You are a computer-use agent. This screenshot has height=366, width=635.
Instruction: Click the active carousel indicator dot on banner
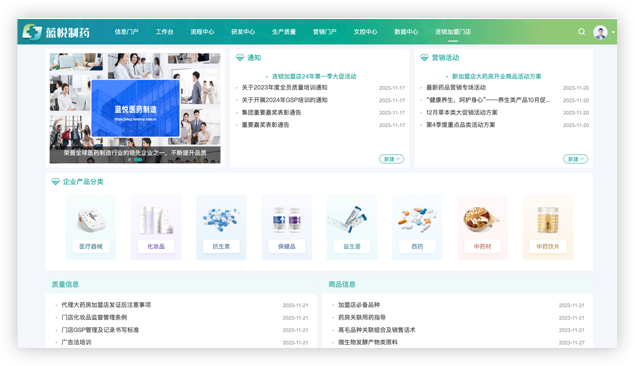(x=138, y=160)
